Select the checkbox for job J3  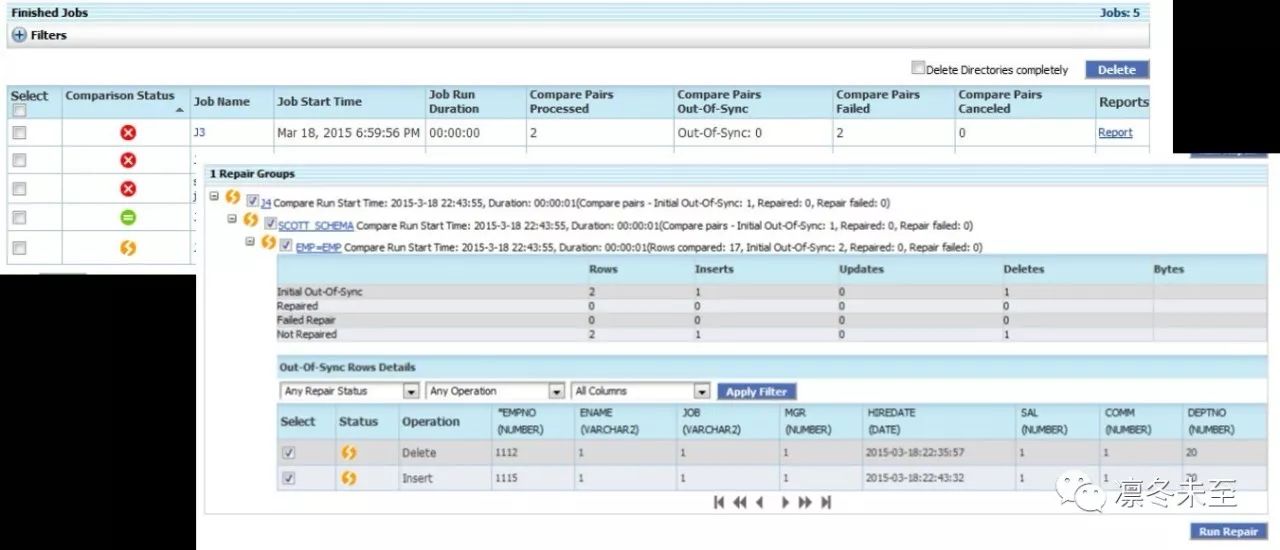[19, 132]
